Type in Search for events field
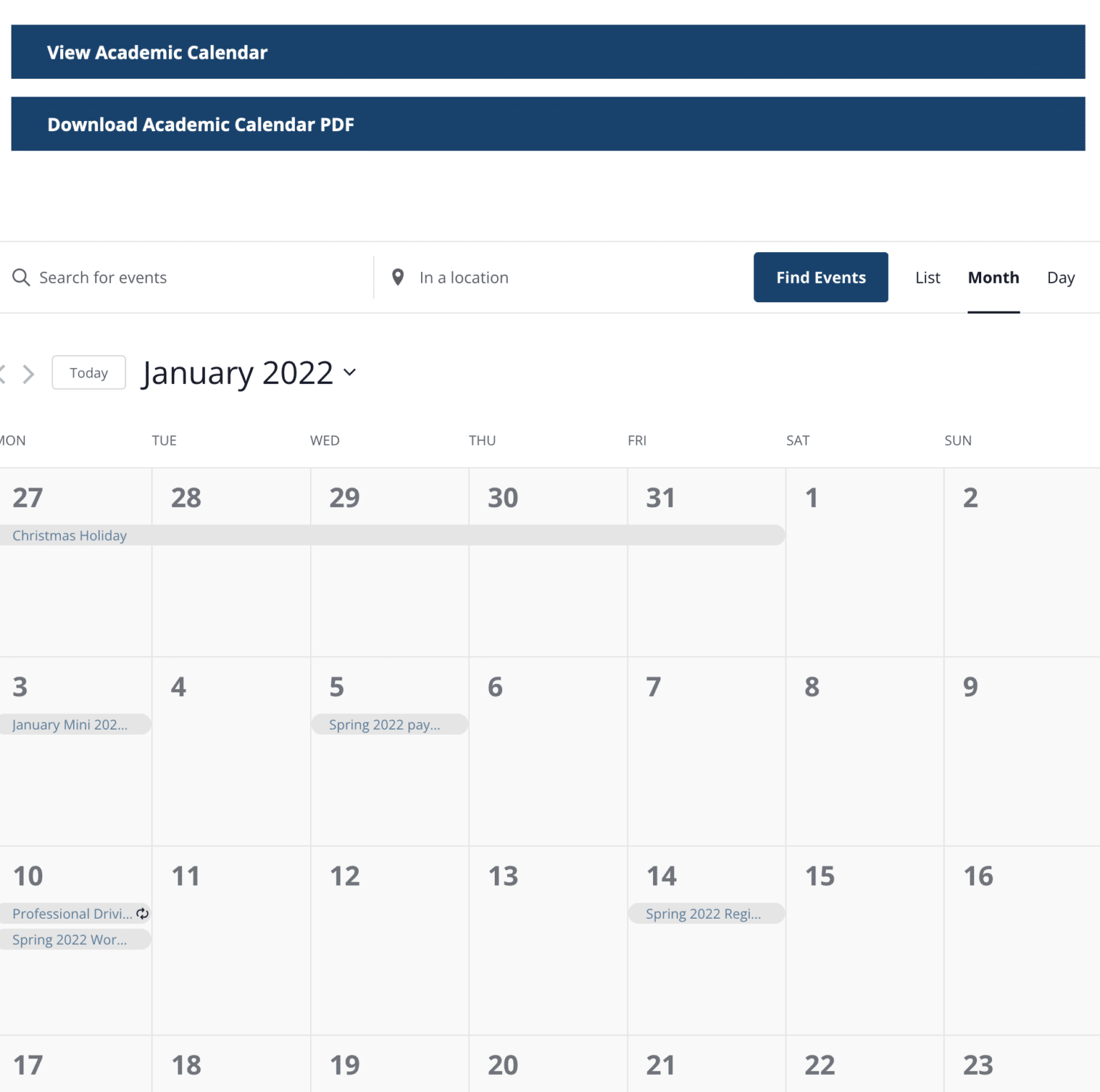 point(193,278)
